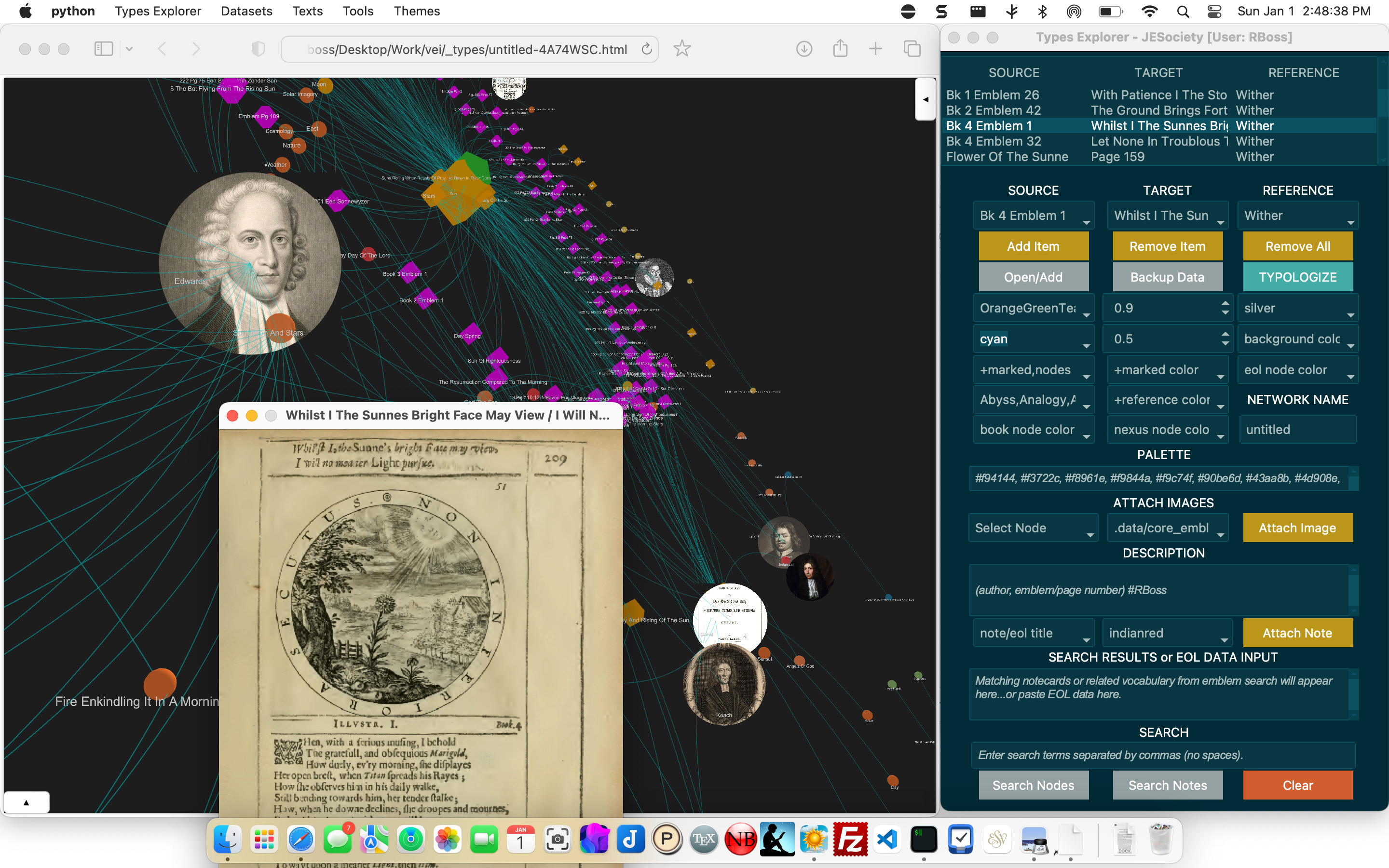The image size is (1389, 868).
Task: Click the privacy shield icon in Safari
Action: pyautogui.click(x=259, y=49)
